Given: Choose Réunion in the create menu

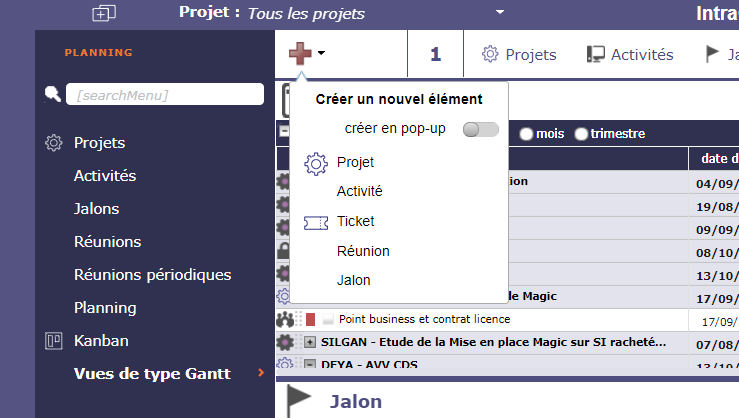Looking at the screenshot, I should (x=363, y=251).
